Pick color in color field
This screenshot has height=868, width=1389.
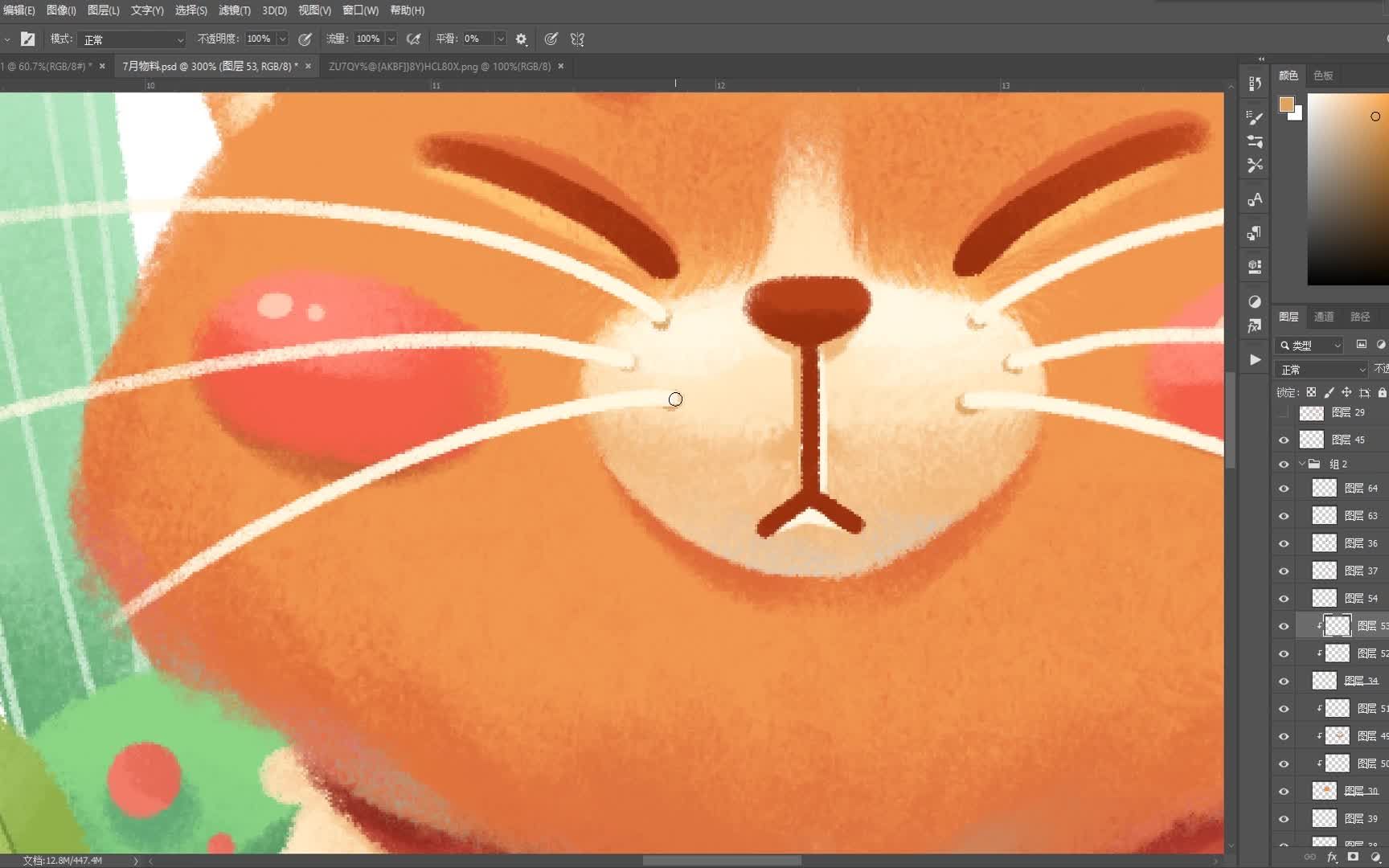click(x=1348, y=189)
